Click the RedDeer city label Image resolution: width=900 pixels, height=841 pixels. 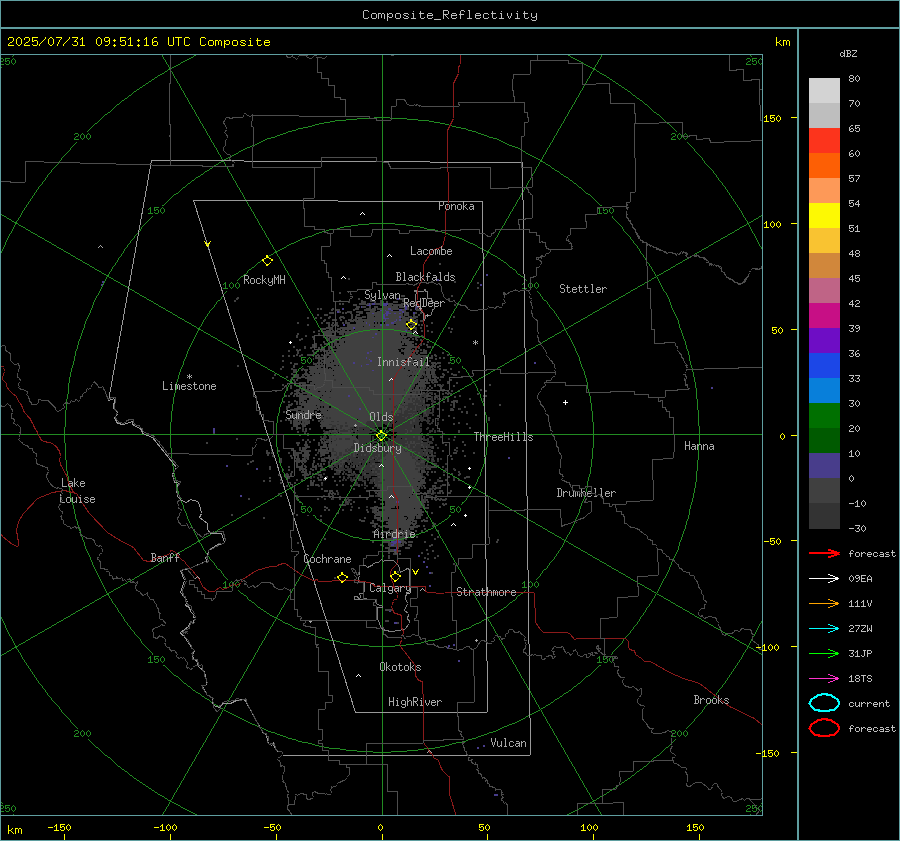click(x=424, y=303)
